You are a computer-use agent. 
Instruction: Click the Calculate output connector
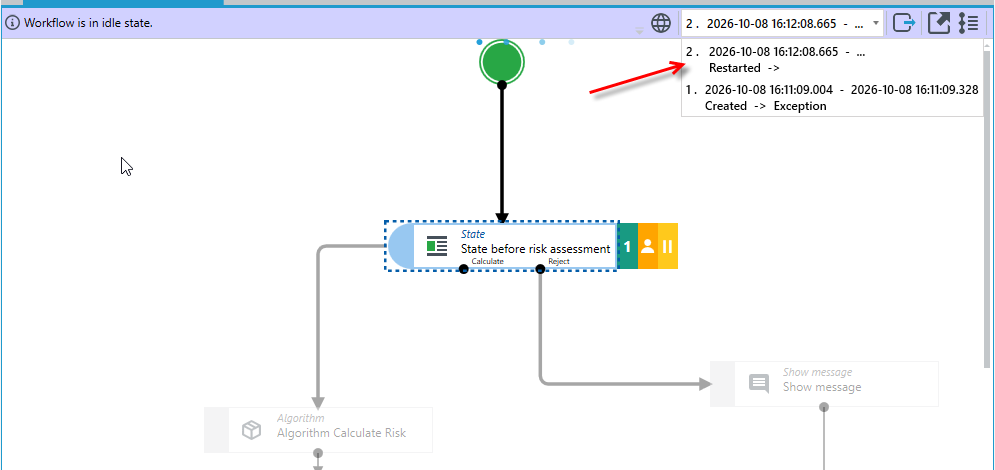click(x=464, y=270)
